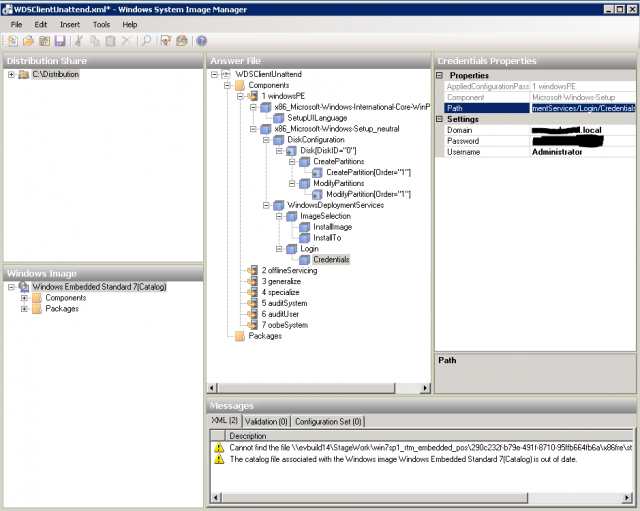
Task: Expand the C:\Distribution folder node
Action: tap(11, 75)
